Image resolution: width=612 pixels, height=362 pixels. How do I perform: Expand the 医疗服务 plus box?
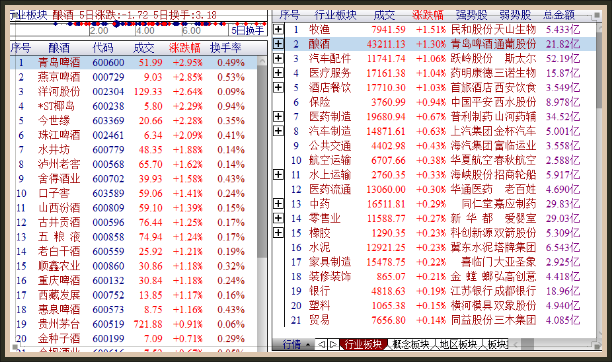pyautogui.click(x=278, y=73)
